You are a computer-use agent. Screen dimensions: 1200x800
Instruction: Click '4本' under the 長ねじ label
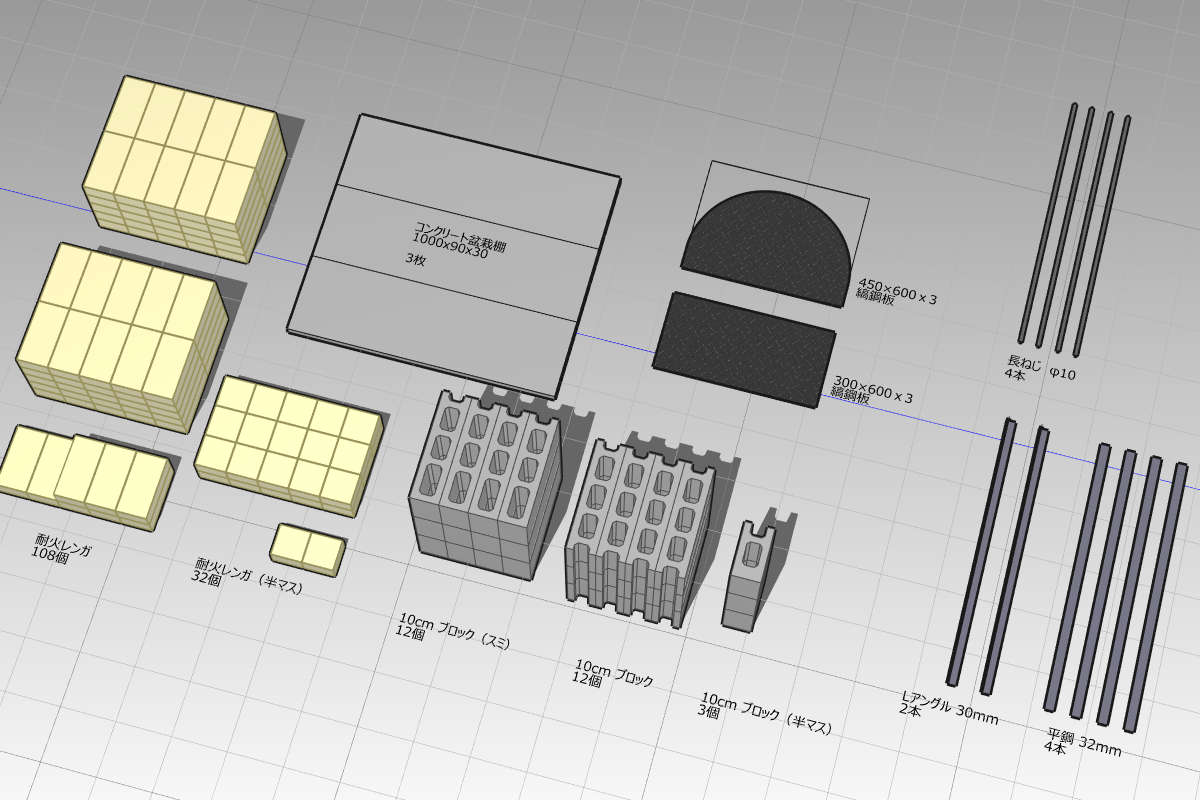(x=1015, y=373)
